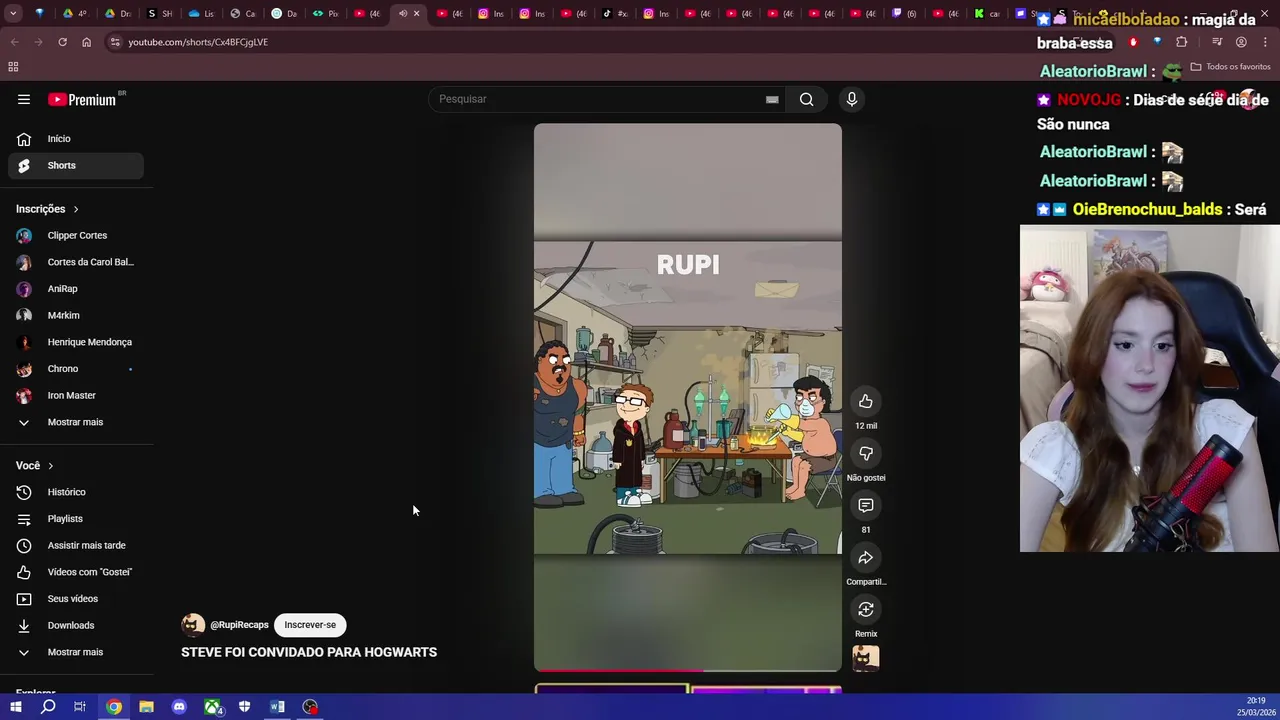Subscribe with the Inscrever-se button
Screen dimensions: 1280x720
coord(310,625)
